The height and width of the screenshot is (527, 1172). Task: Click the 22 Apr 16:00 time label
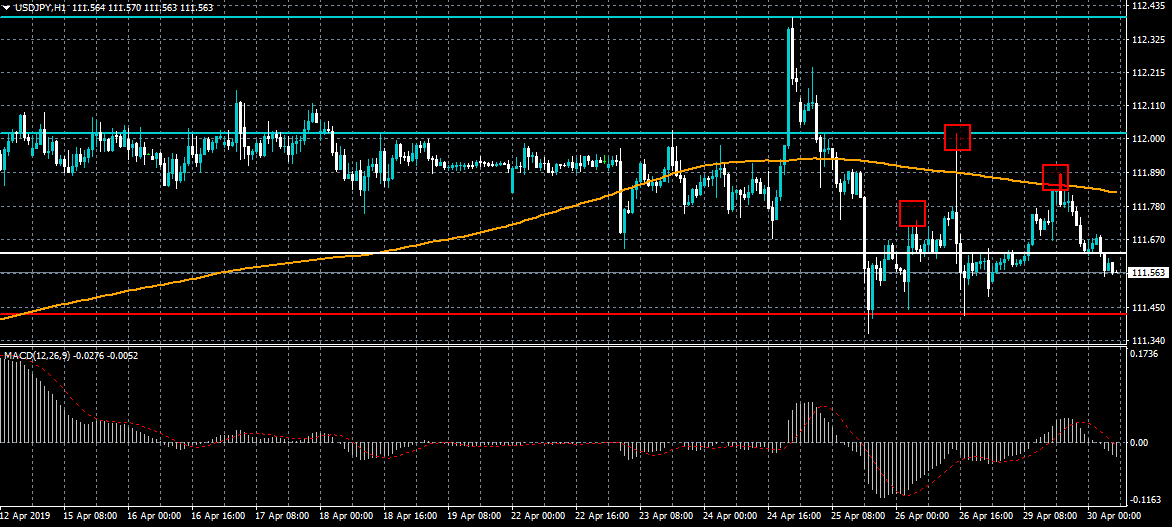tap(602, 516)
